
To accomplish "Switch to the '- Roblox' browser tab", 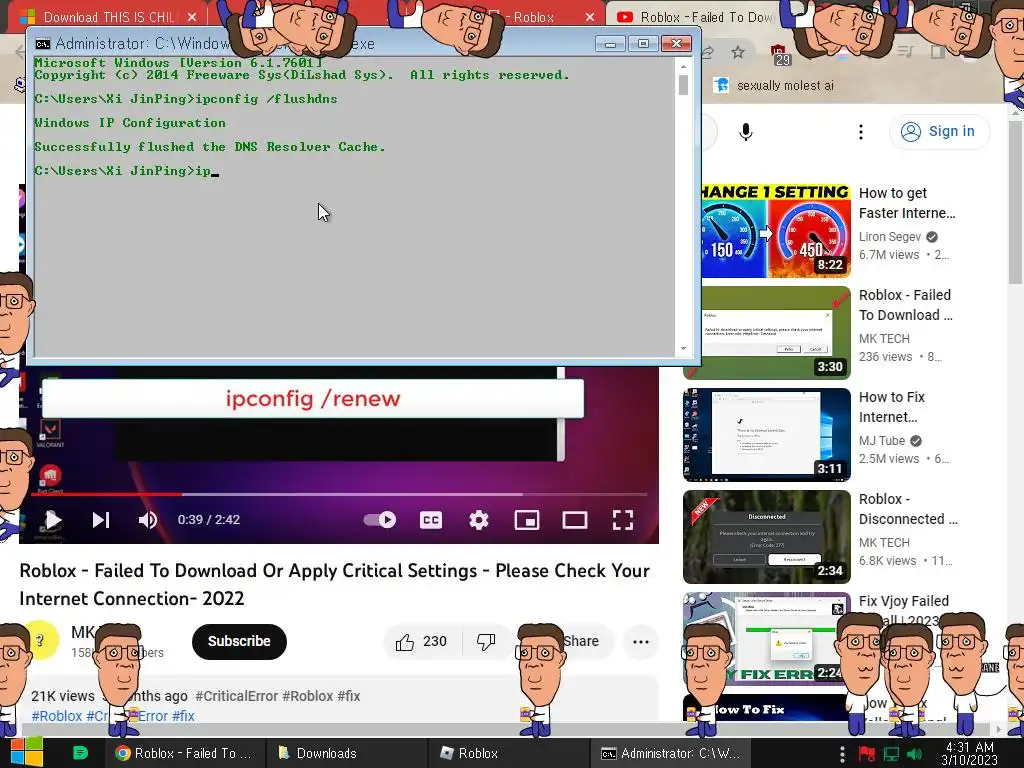I will [532, 17].
